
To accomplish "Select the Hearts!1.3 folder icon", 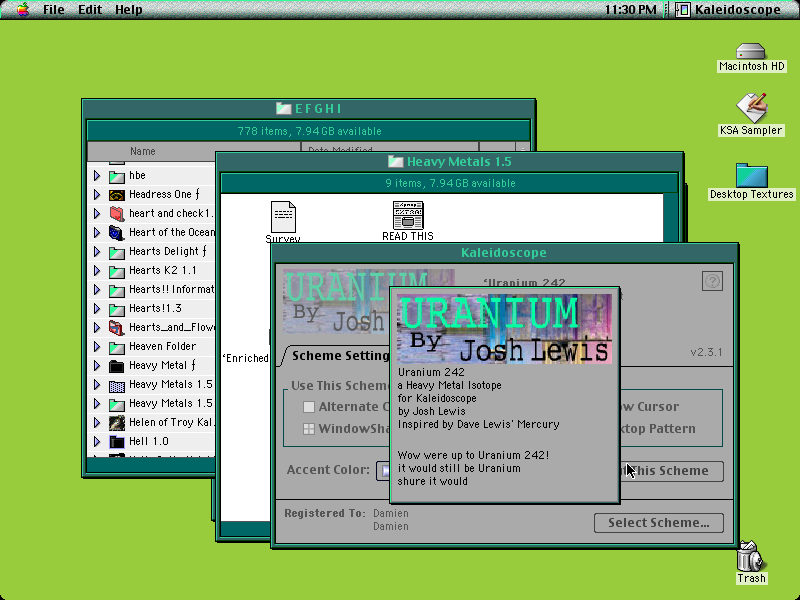I will click(x=117, y=309).
